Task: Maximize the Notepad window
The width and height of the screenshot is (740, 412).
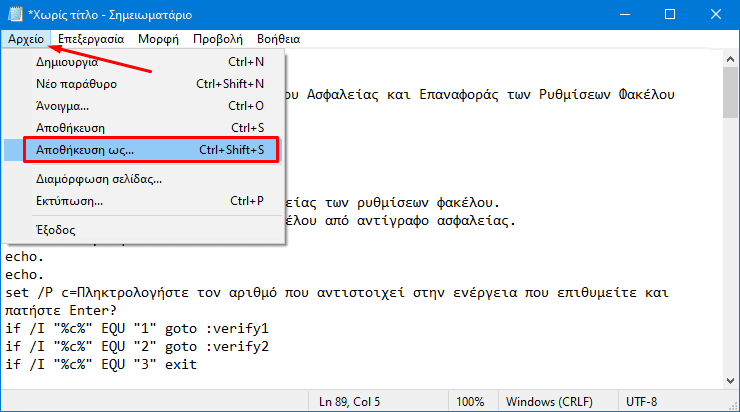Action: click(670, 15)
